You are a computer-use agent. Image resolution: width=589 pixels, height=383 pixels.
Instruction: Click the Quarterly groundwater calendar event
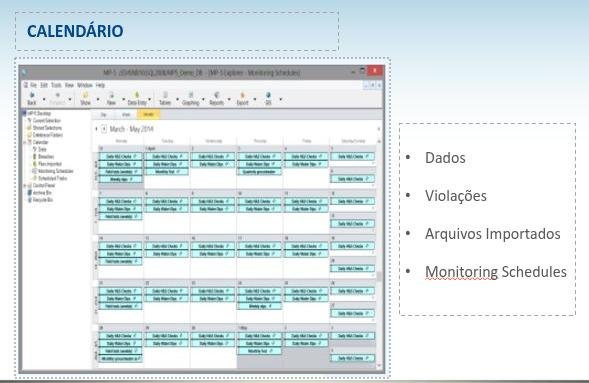[259, 172]
